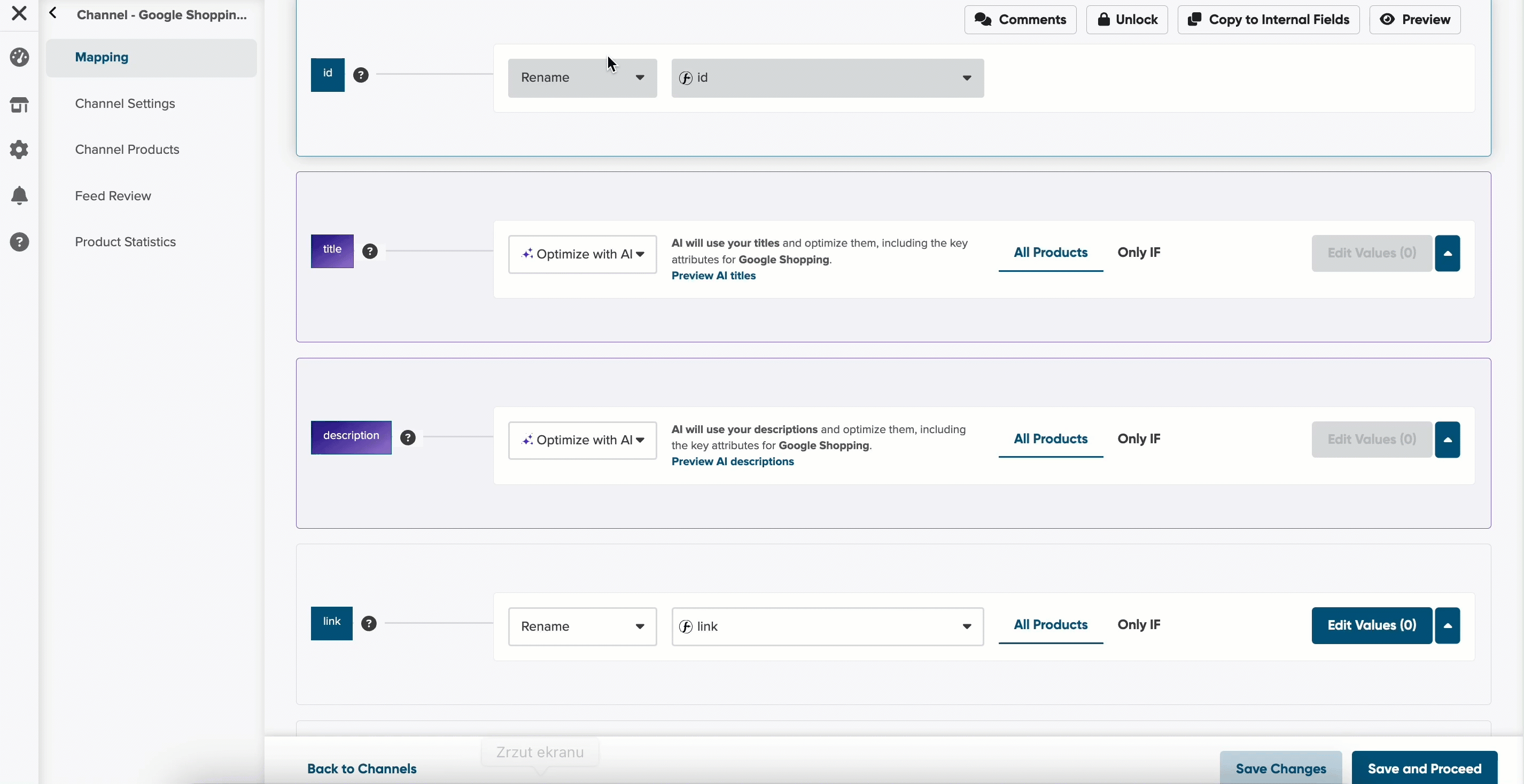Open the link source field dropdown

(828, 627)
